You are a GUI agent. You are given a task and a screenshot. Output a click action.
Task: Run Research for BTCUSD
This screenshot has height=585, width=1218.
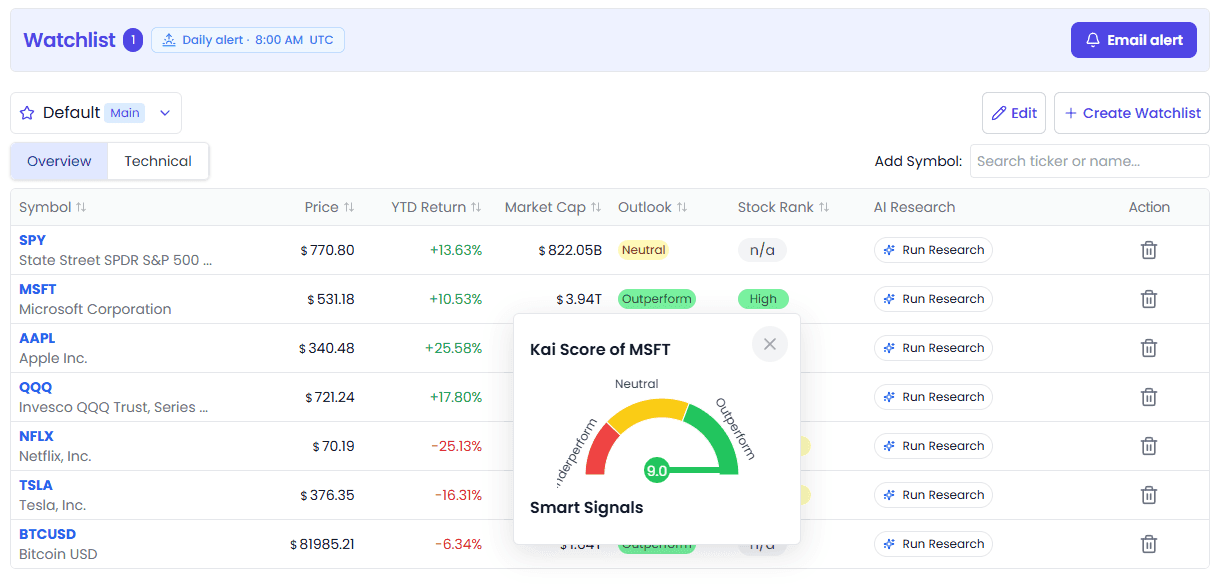933,544
